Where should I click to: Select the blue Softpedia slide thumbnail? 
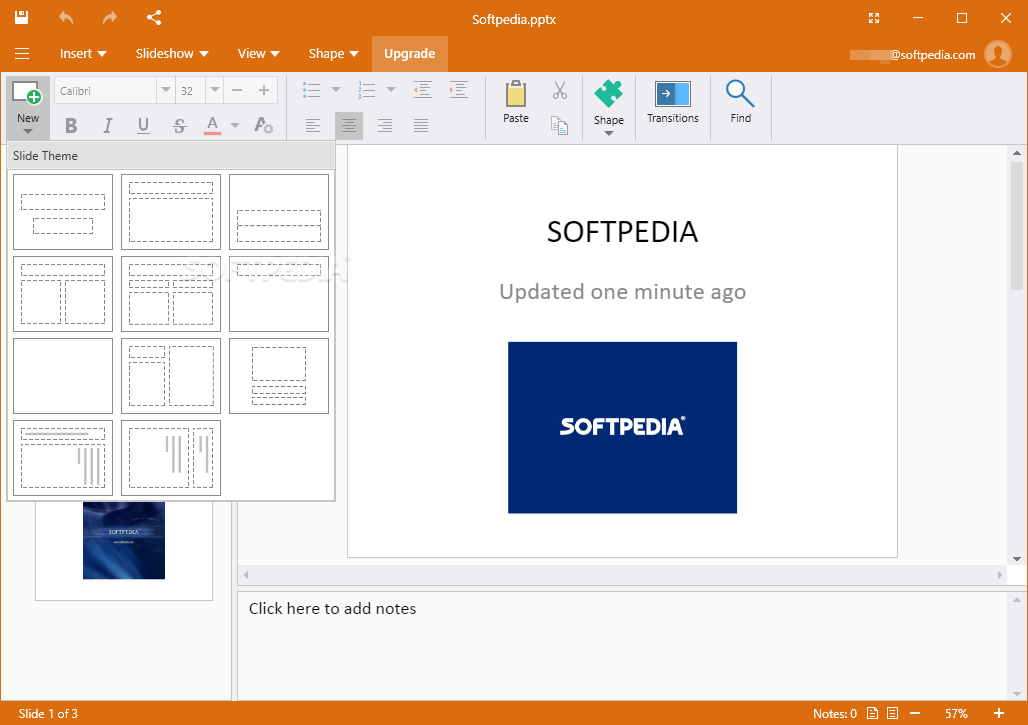click(124, 540)
